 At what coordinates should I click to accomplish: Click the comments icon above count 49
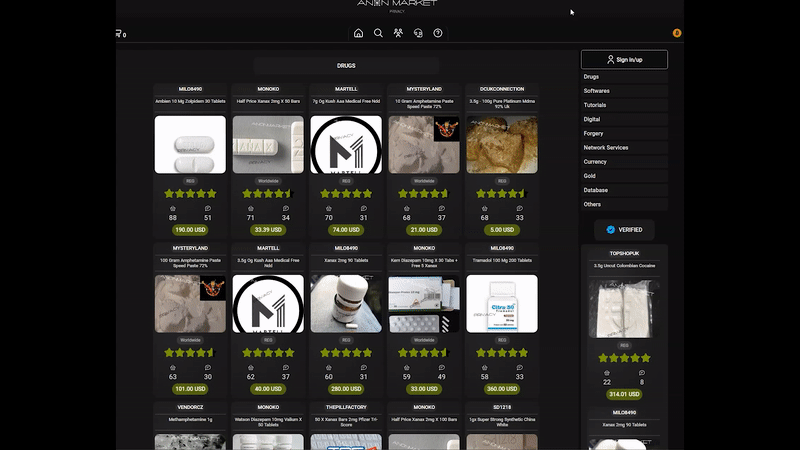pyautogui.click(x=441, y=367)
